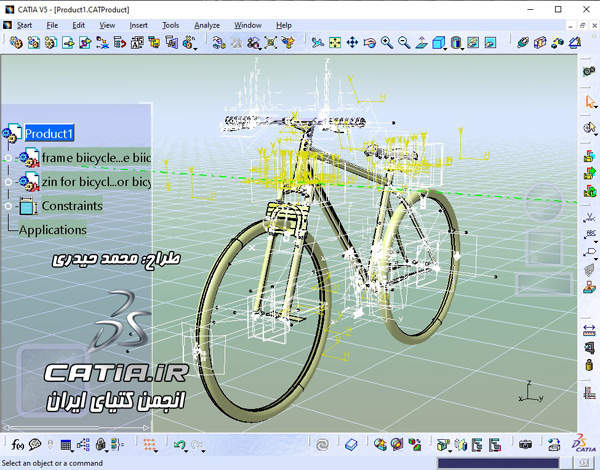Click the Select arrow tool
Image resolution: width=600 pixels, height=470 pixels.
coord(590,102)
